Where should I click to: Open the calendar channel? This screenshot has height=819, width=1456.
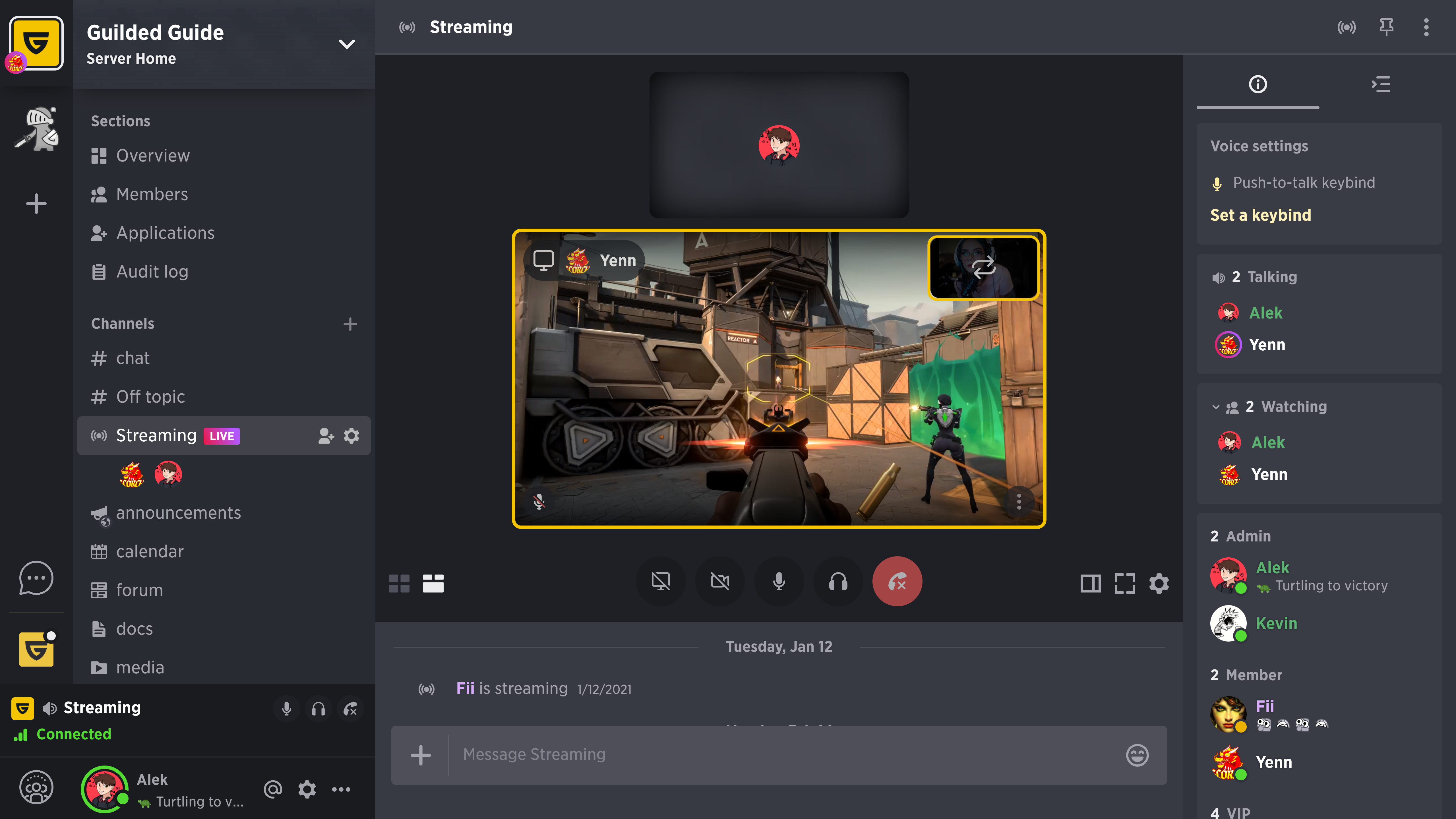point(224,552)
